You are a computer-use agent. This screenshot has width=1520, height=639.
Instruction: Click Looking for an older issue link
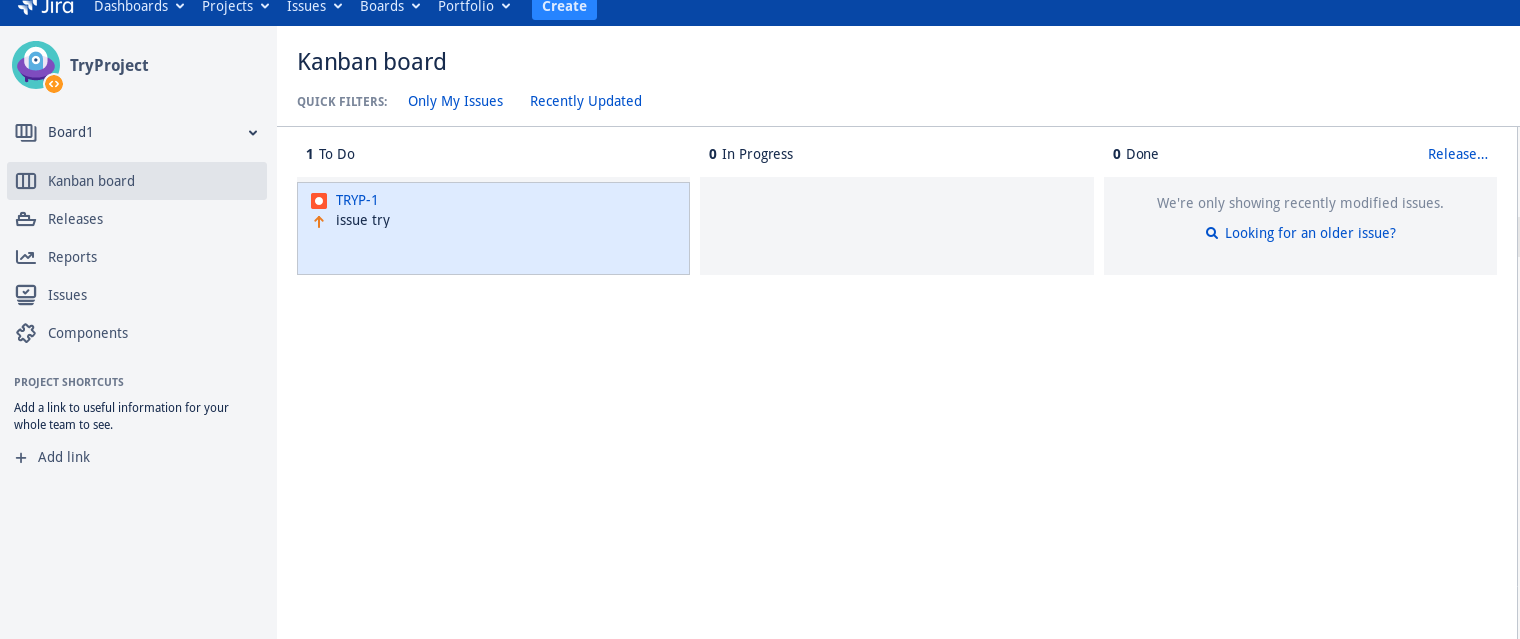1310,233
